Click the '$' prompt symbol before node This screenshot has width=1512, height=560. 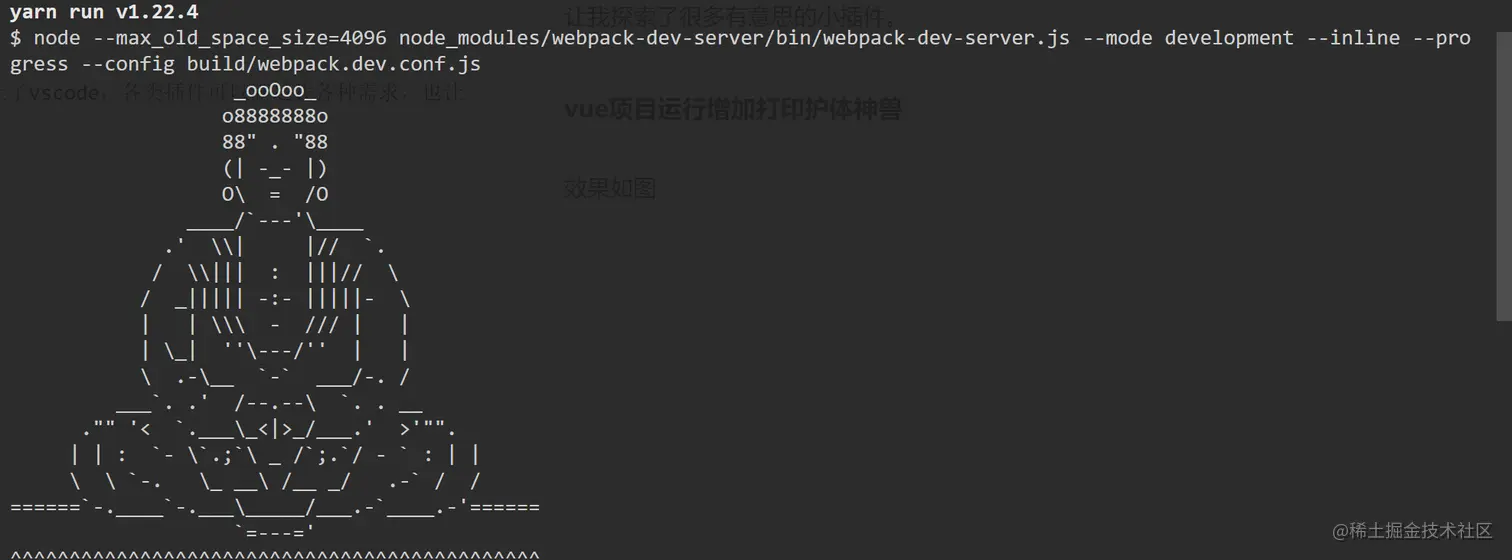coord(16,39)
